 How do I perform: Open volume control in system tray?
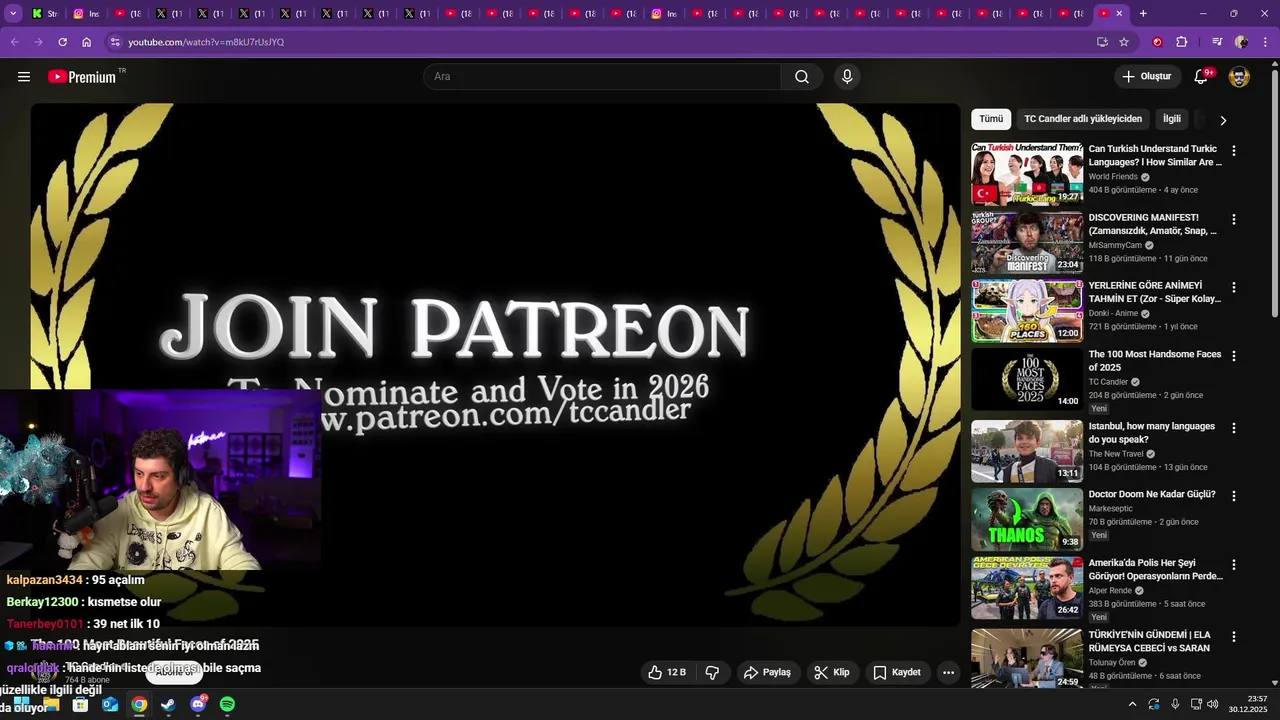(x=1212, y=704)
